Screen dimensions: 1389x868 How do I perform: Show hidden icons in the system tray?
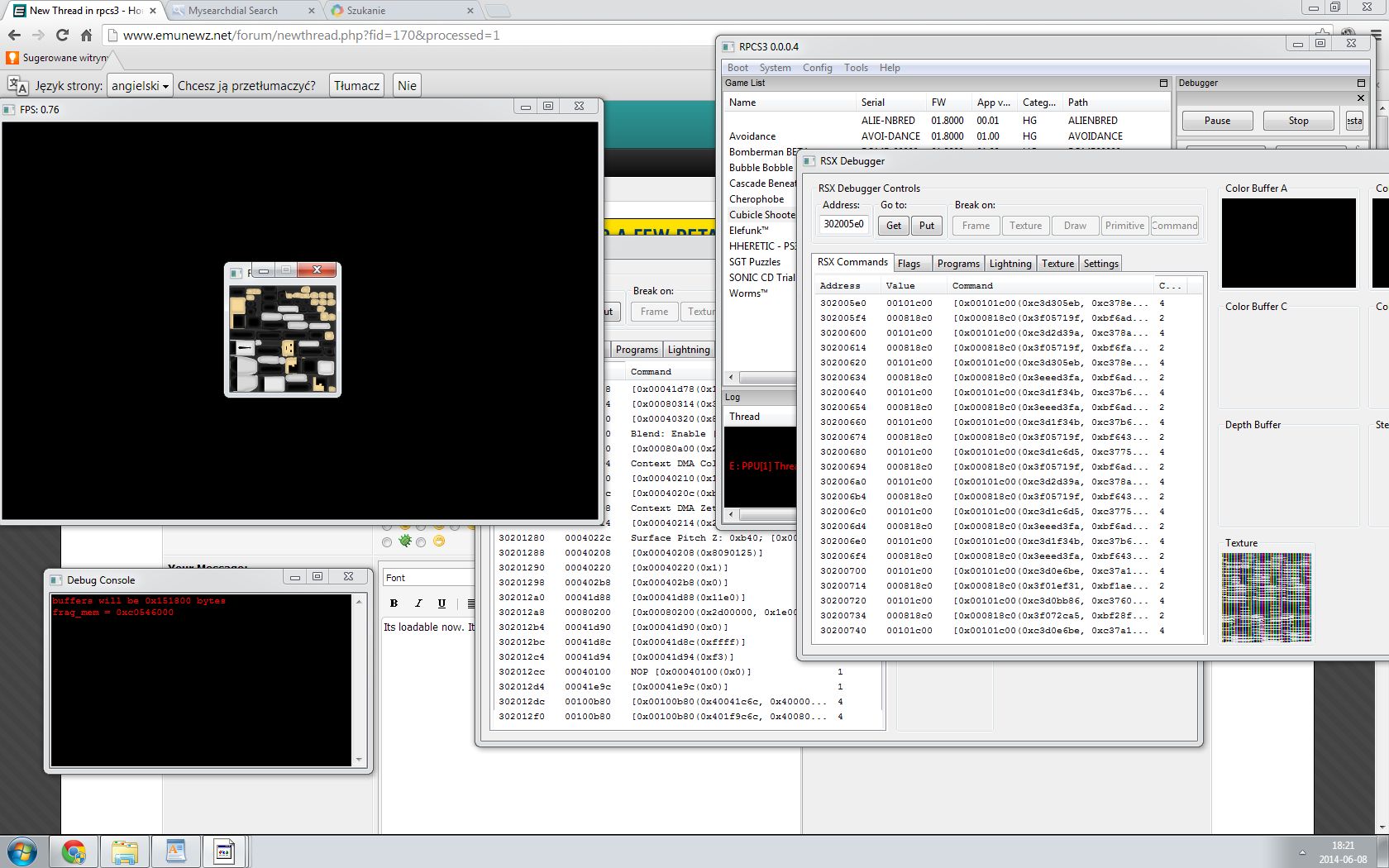pyautogui.click(x=1302, y=852)
